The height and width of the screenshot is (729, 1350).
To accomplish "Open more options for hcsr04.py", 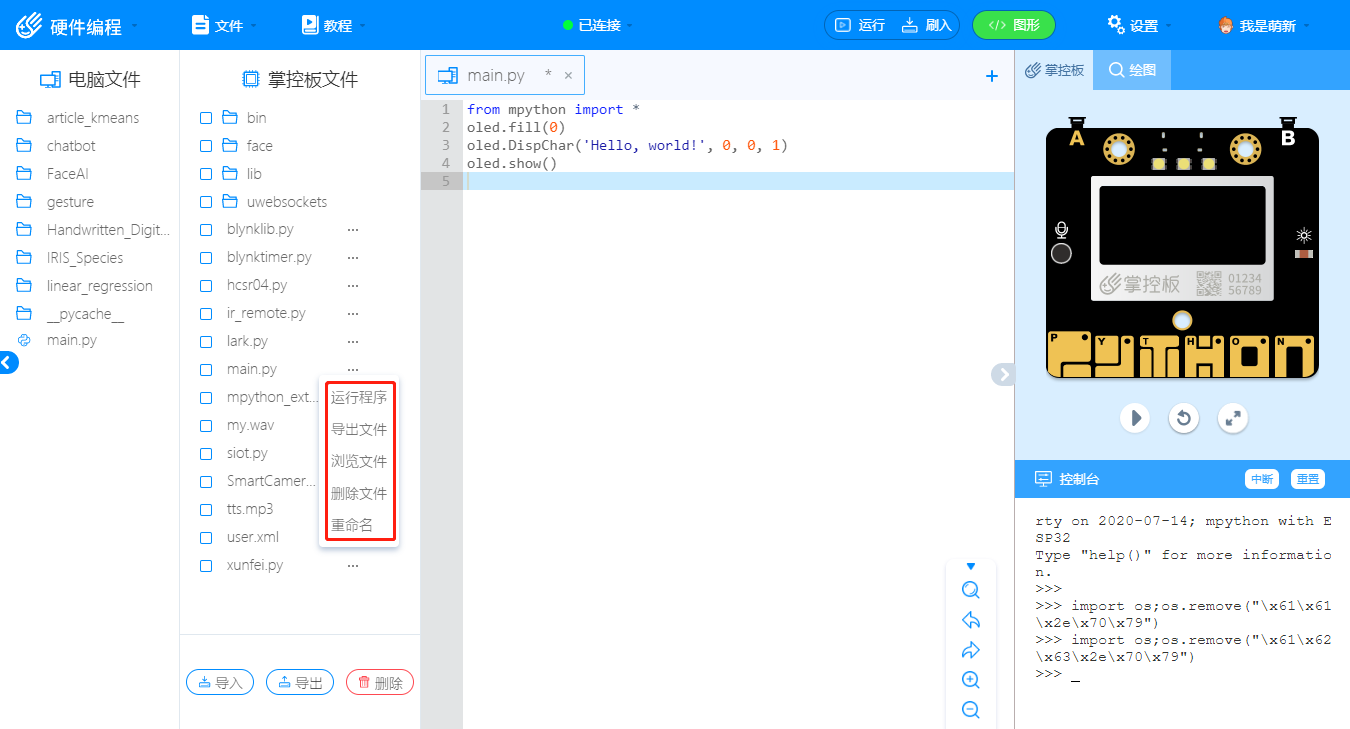I will (x=353, y=286).
